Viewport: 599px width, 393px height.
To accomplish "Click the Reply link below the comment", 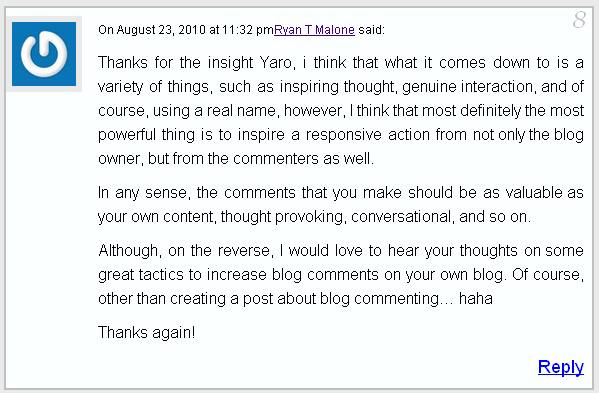I will point(561,367).
